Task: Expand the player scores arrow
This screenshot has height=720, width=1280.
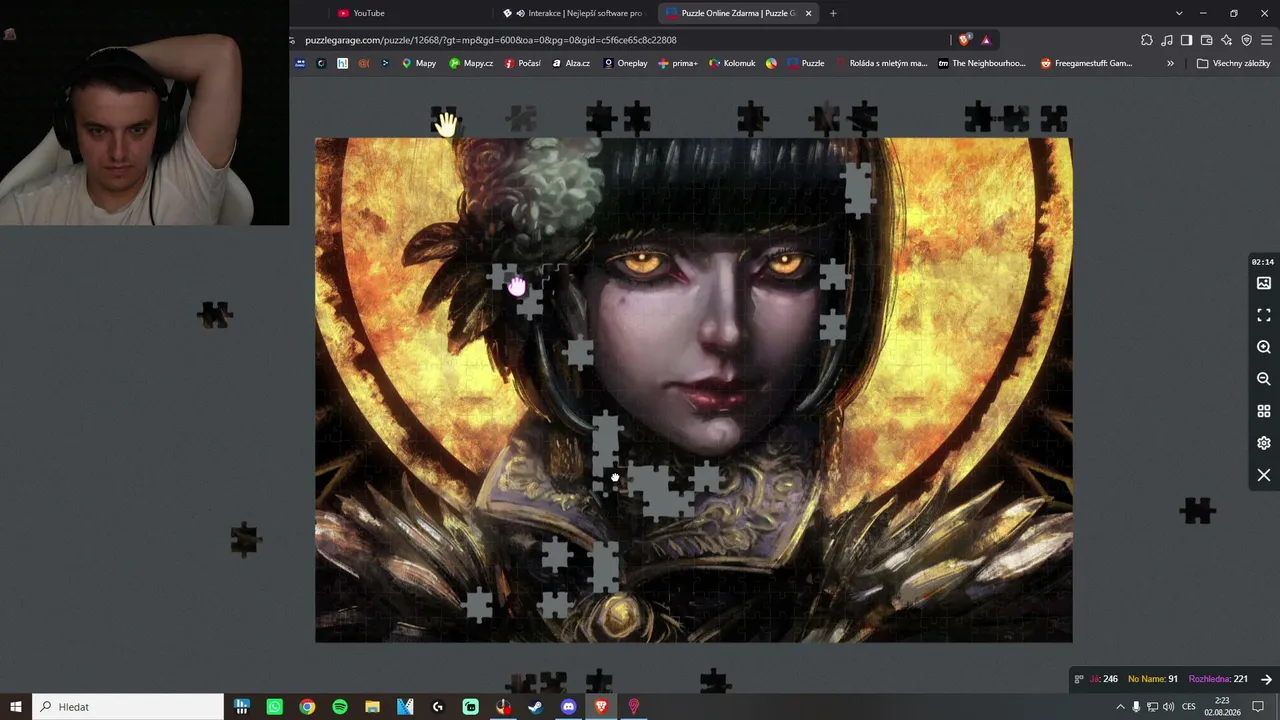Action: pyautogui.click(x=1266, y=679)
